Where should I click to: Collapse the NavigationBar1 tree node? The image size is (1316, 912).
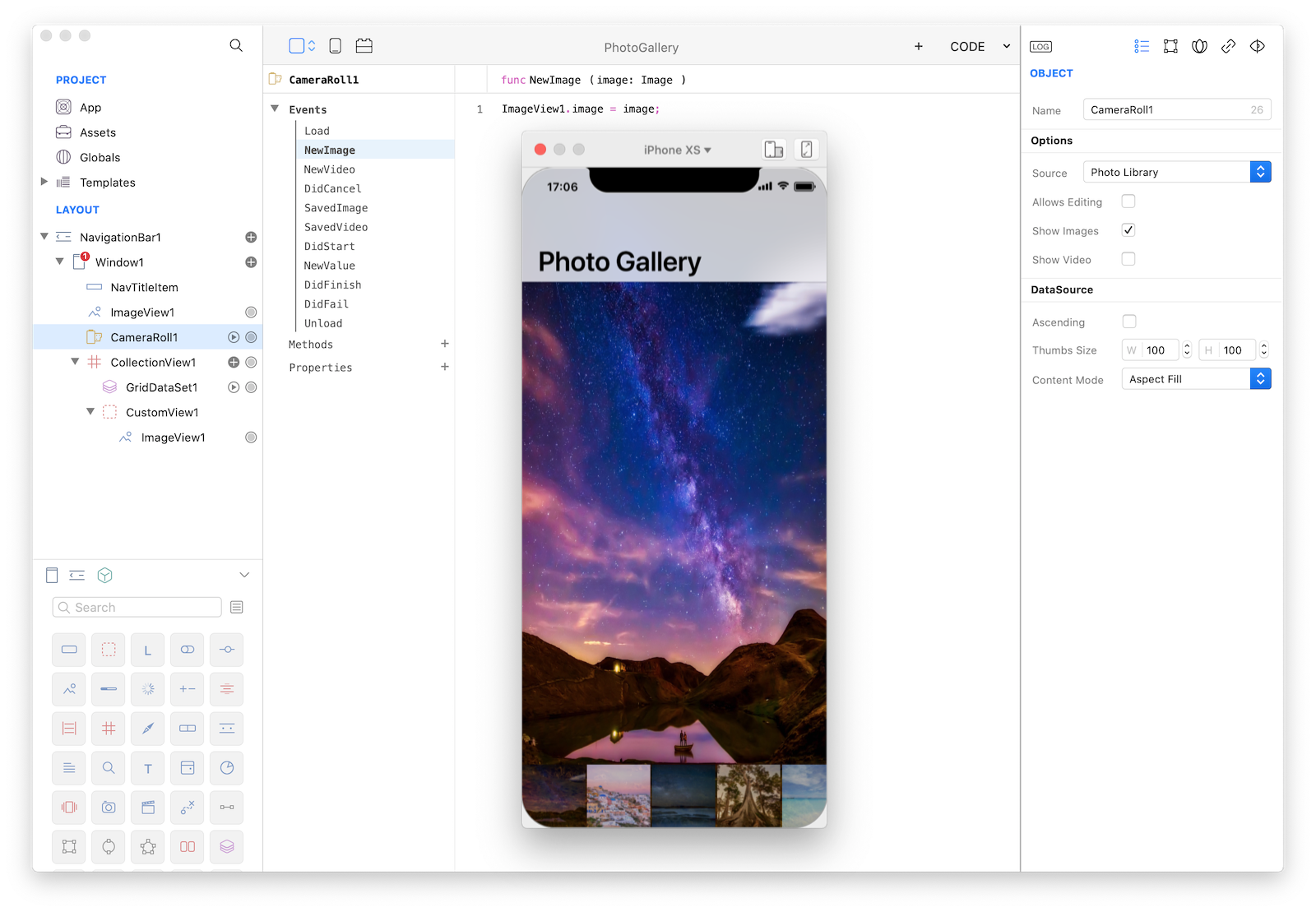(44, 237)
